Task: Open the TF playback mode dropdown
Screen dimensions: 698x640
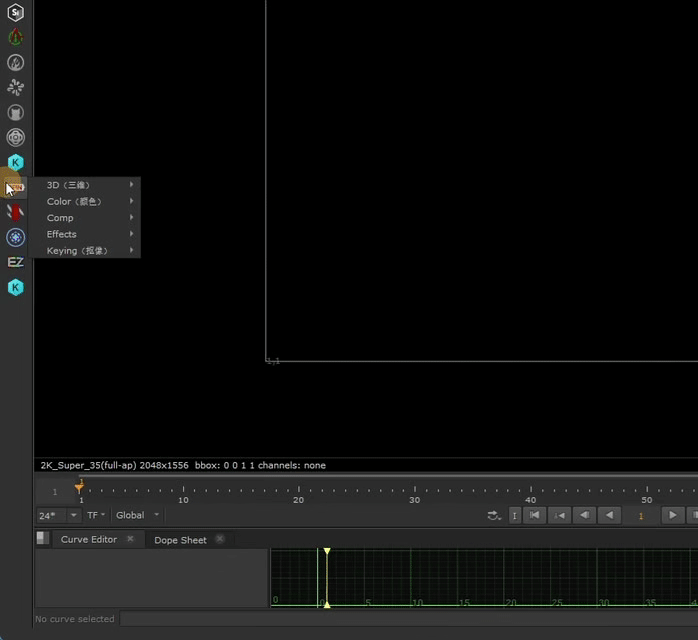Action: click(x=96, y=515)
